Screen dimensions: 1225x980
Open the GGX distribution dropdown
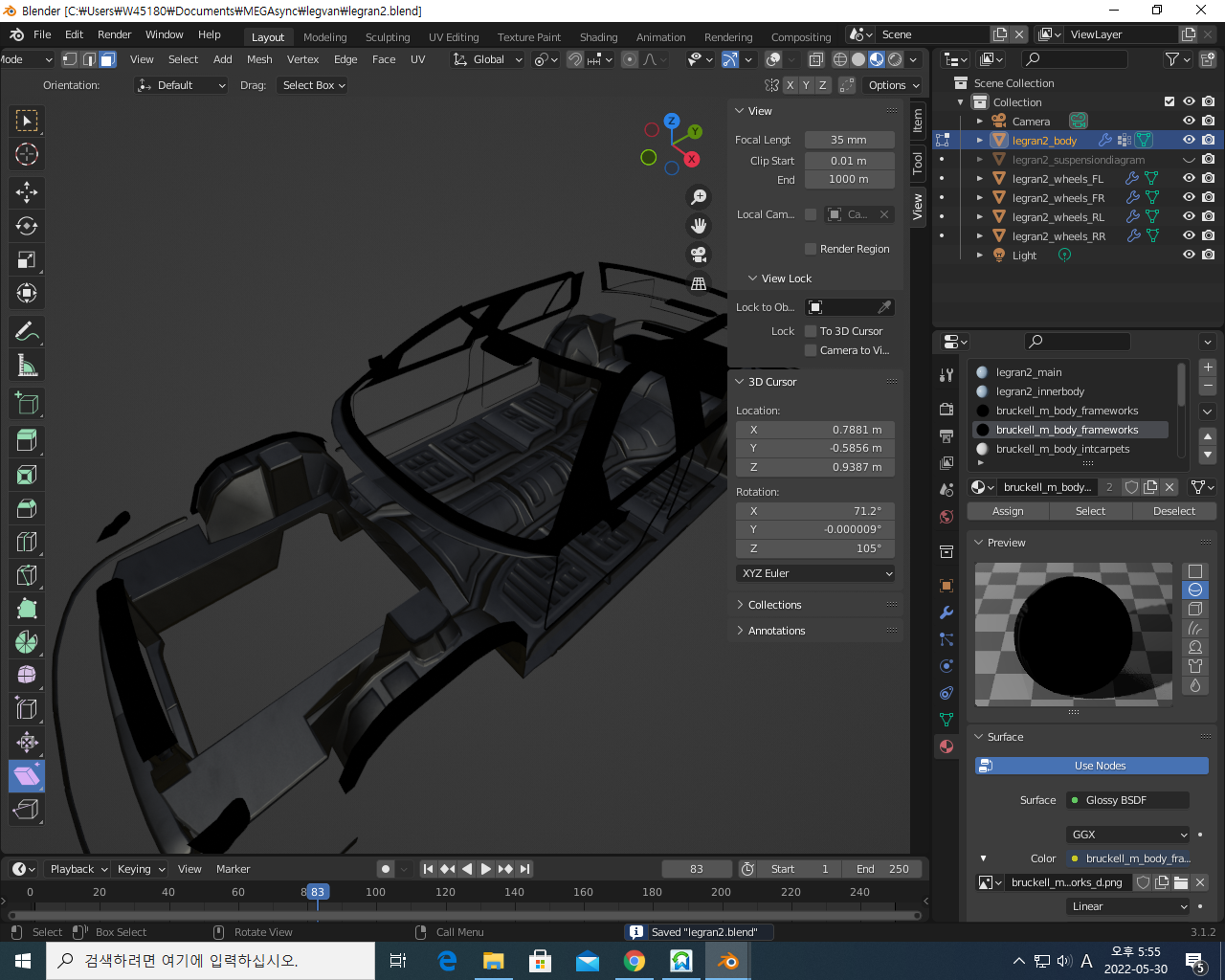pos(1128,835)
